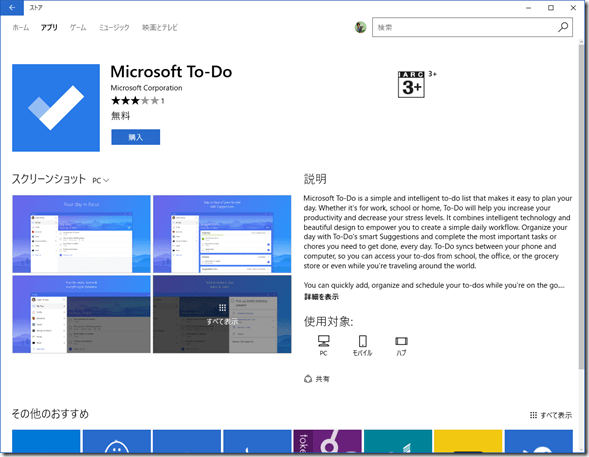Image resolution: width=589 pixels, height=457 pixels.
Task: Click the Microsoft To-Do app icon
Action: [56, 108]
